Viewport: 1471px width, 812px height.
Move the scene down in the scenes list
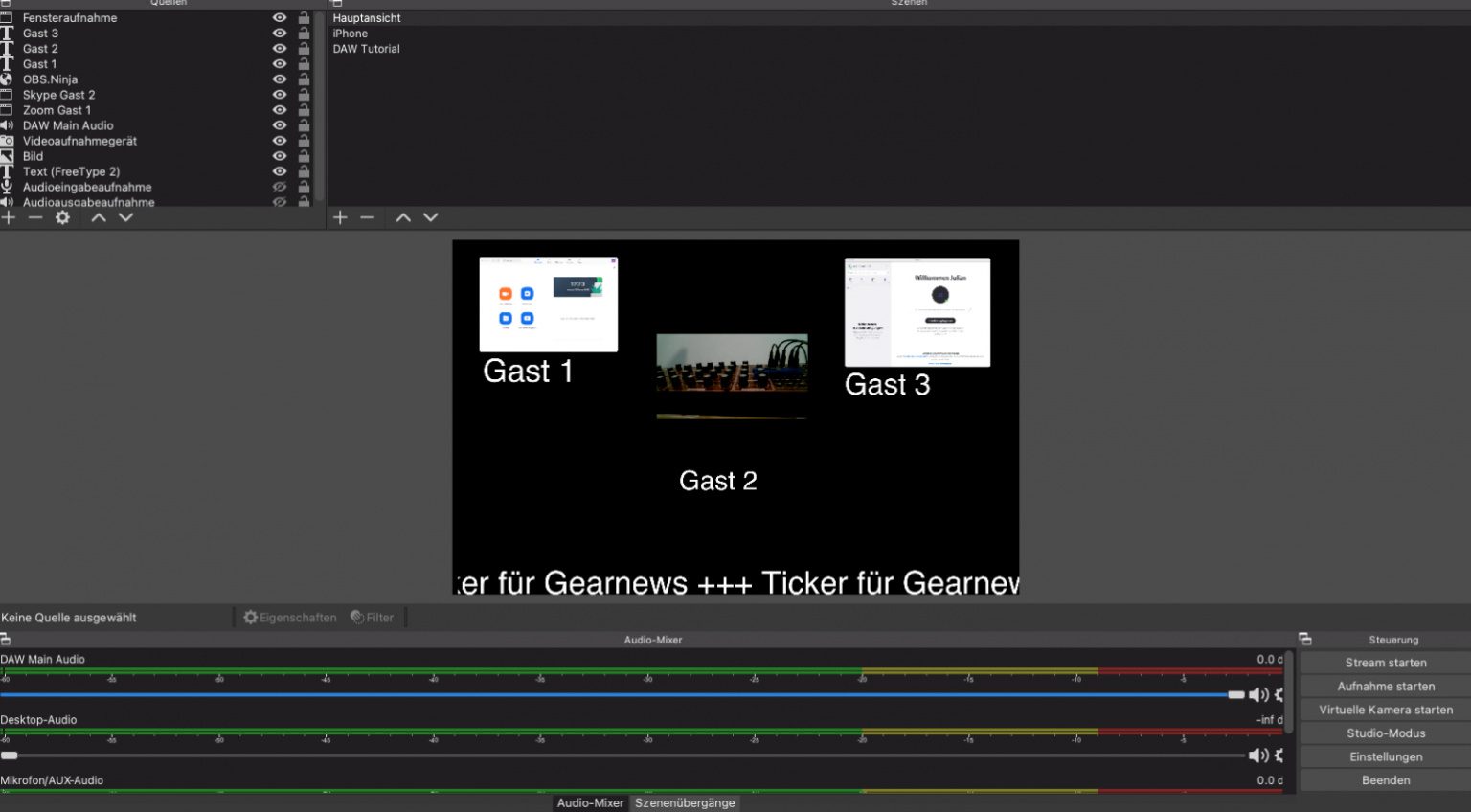click(431, 218)
